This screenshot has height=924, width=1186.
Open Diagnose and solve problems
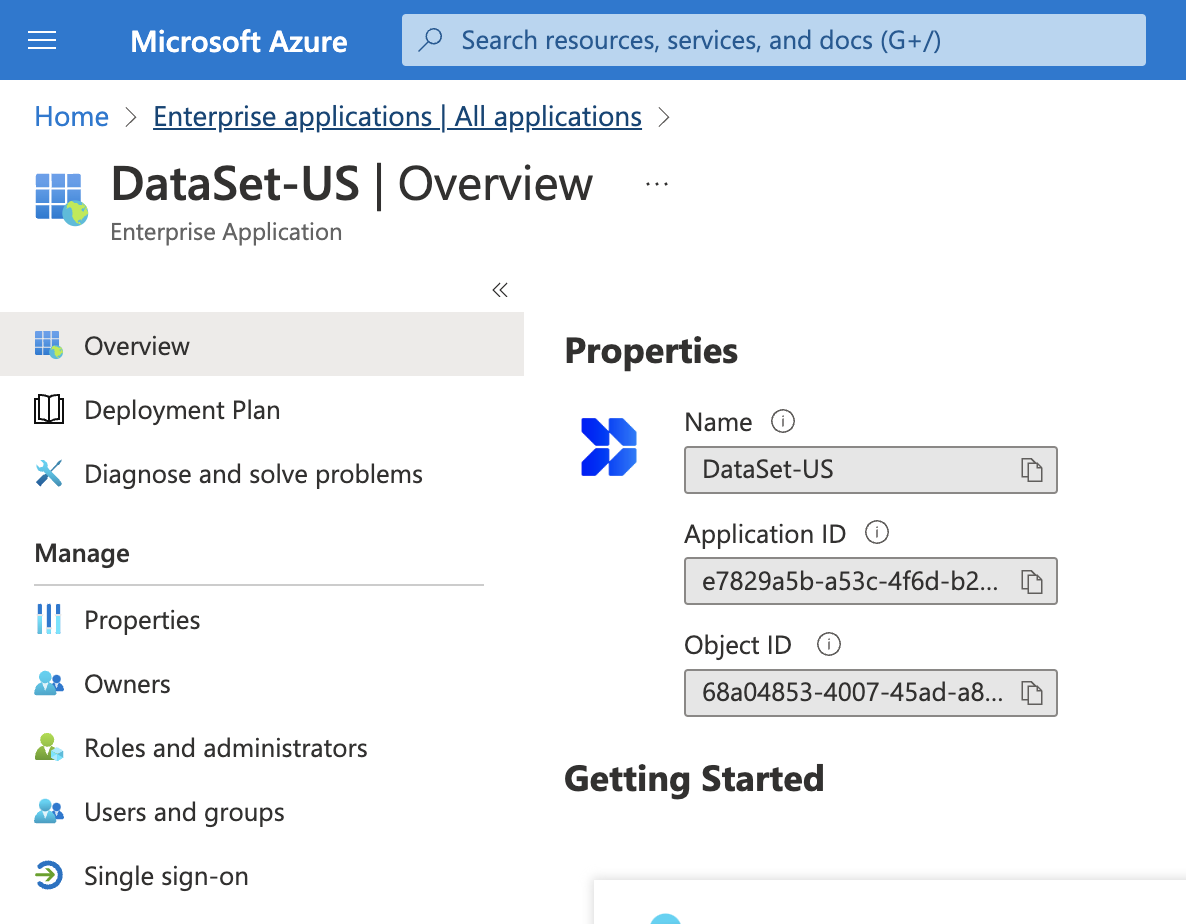[x=253, y=474]
